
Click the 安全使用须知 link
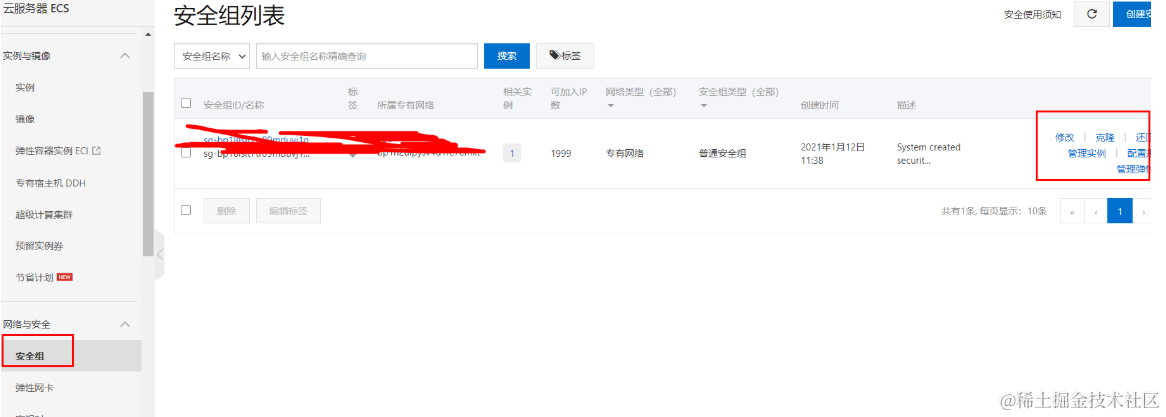point(1032,14)
